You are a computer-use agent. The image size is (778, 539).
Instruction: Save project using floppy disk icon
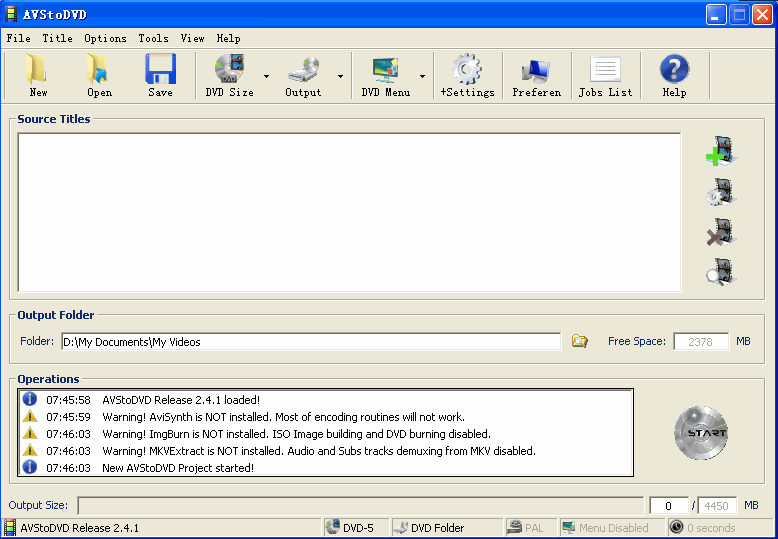(x=160, y=76)
